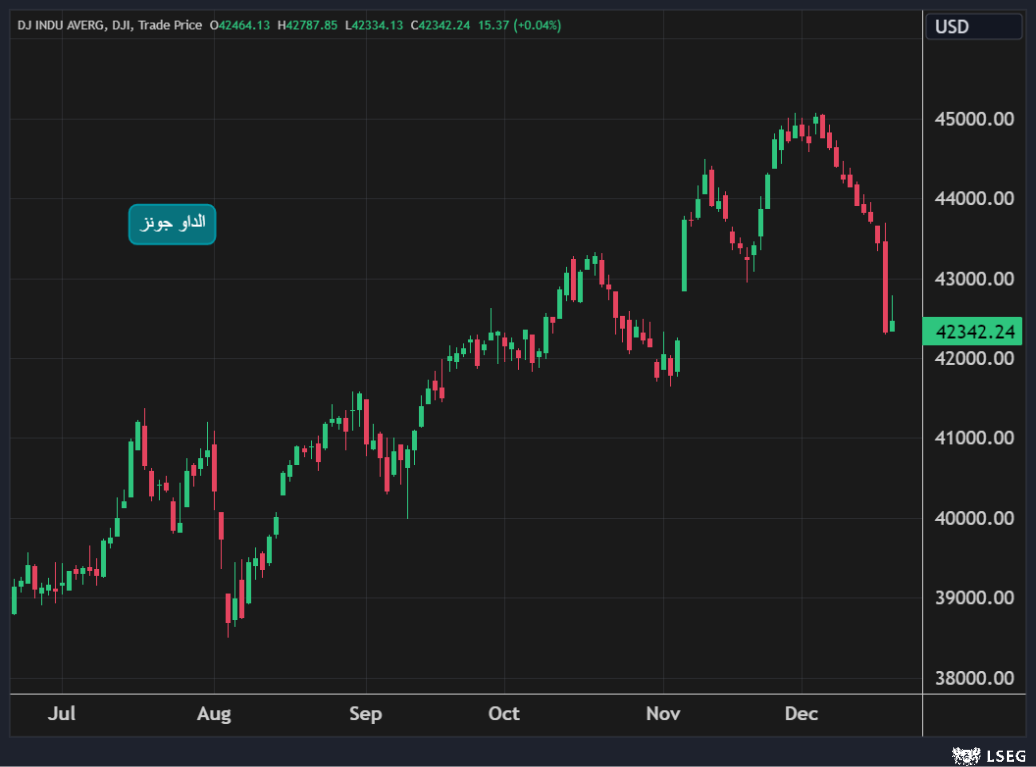Click the 40000.00 price axis label

coord(972,518)
